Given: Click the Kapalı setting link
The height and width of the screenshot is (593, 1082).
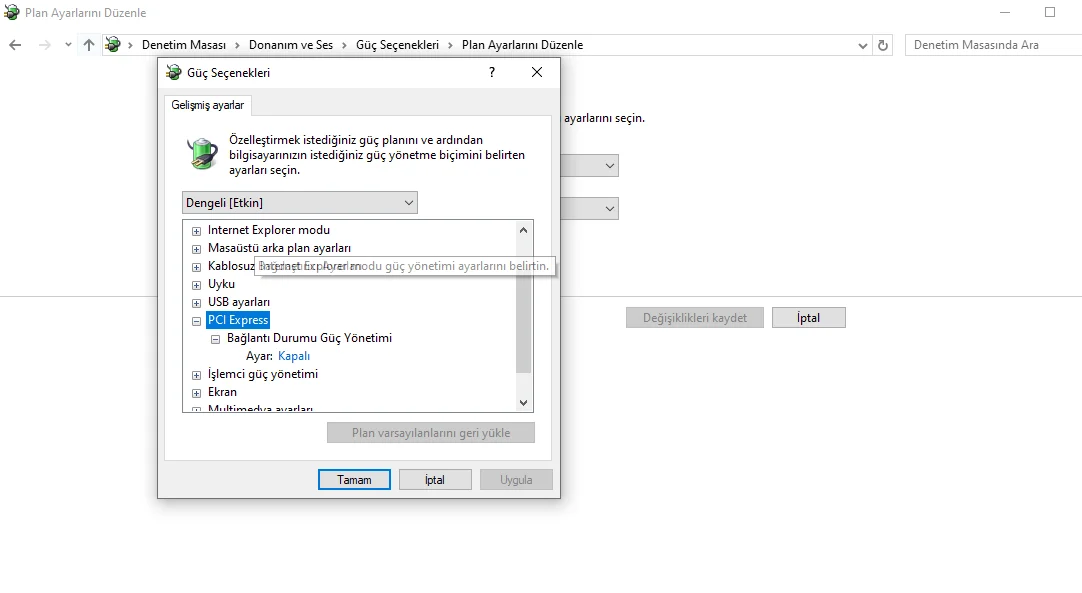Looking at the screenshot, I should click(x=294, y=356).
